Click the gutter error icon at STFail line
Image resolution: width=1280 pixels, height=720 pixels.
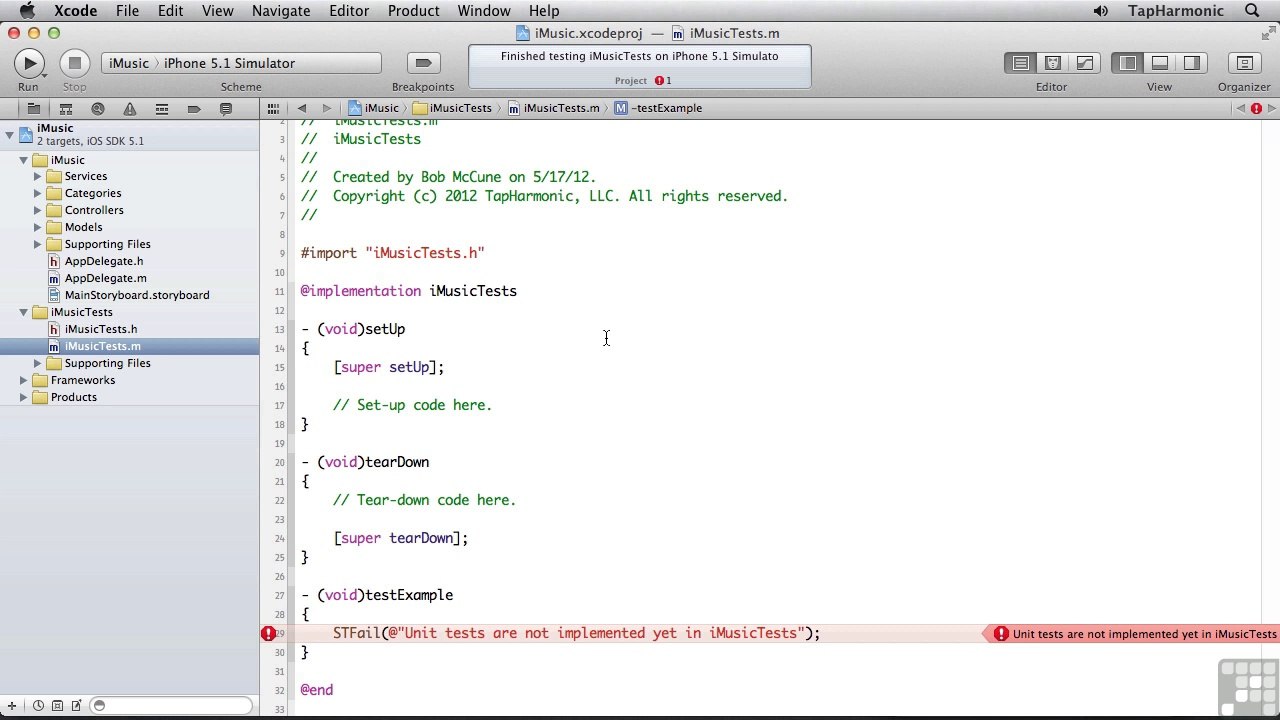click(x=268, y=633)
